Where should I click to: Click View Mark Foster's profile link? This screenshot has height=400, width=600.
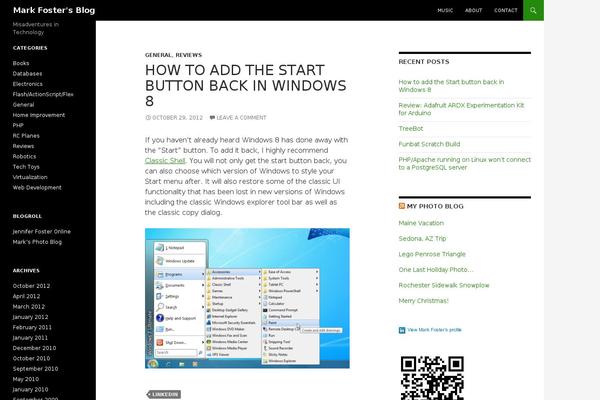[434, 330]
